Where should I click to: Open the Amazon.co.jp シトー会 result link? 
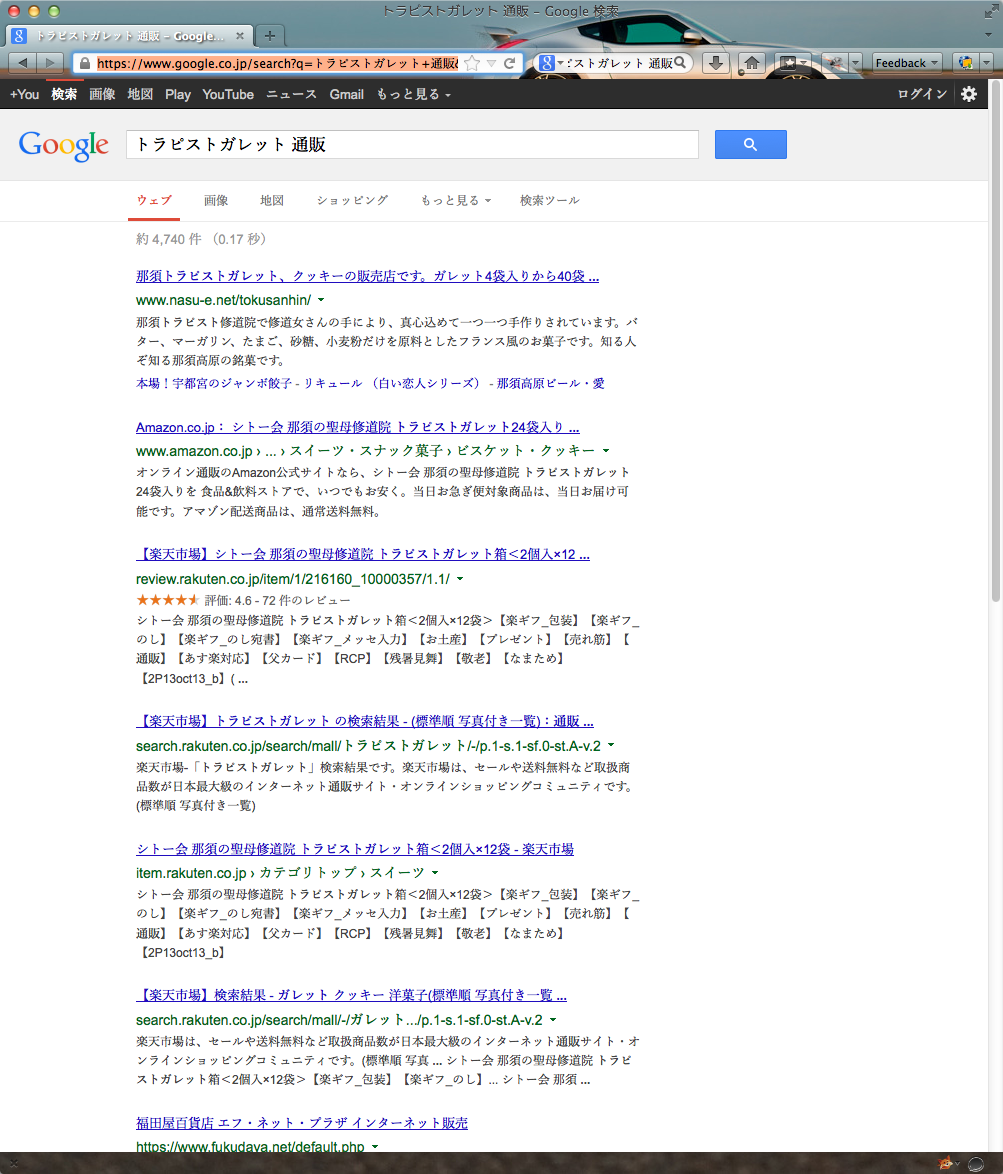(358, 428)
